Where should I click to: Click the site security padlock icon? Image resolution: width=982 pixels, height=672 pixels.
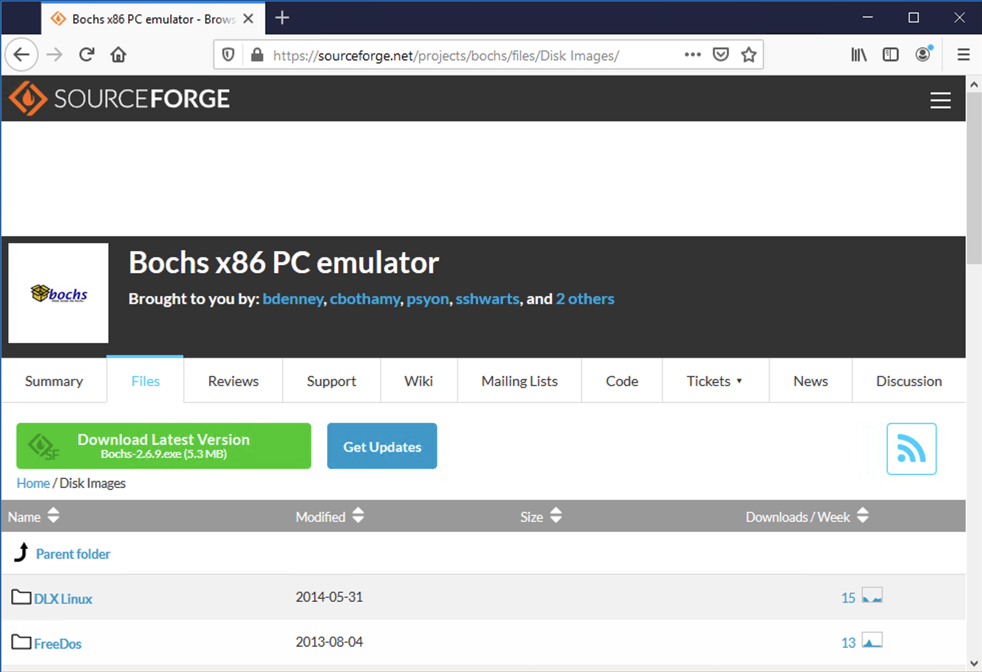tap(257, 55)
